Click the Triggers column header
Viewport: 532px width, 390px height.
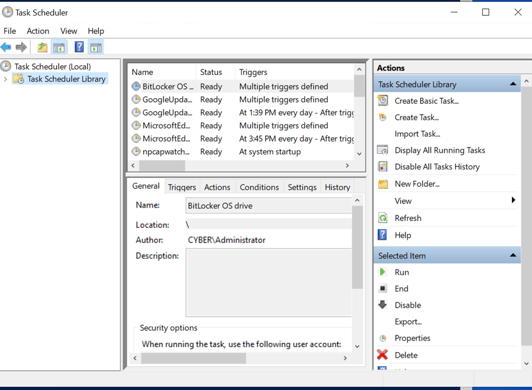pos(294,72)
